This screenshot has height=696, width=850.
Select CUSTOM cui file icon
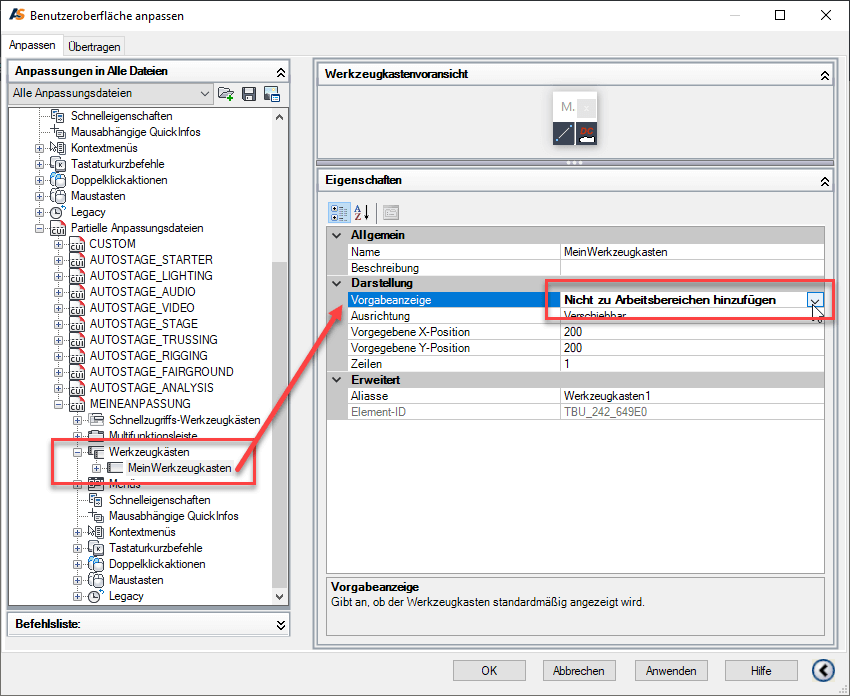77,244
